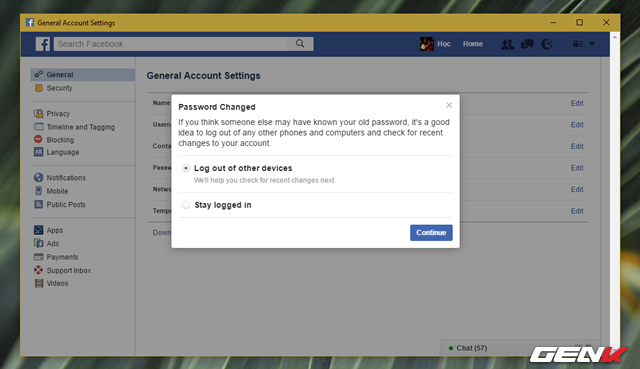
Task: Click the Privacy lock icon in the sidebar
Action: click(x=39, y=113)
